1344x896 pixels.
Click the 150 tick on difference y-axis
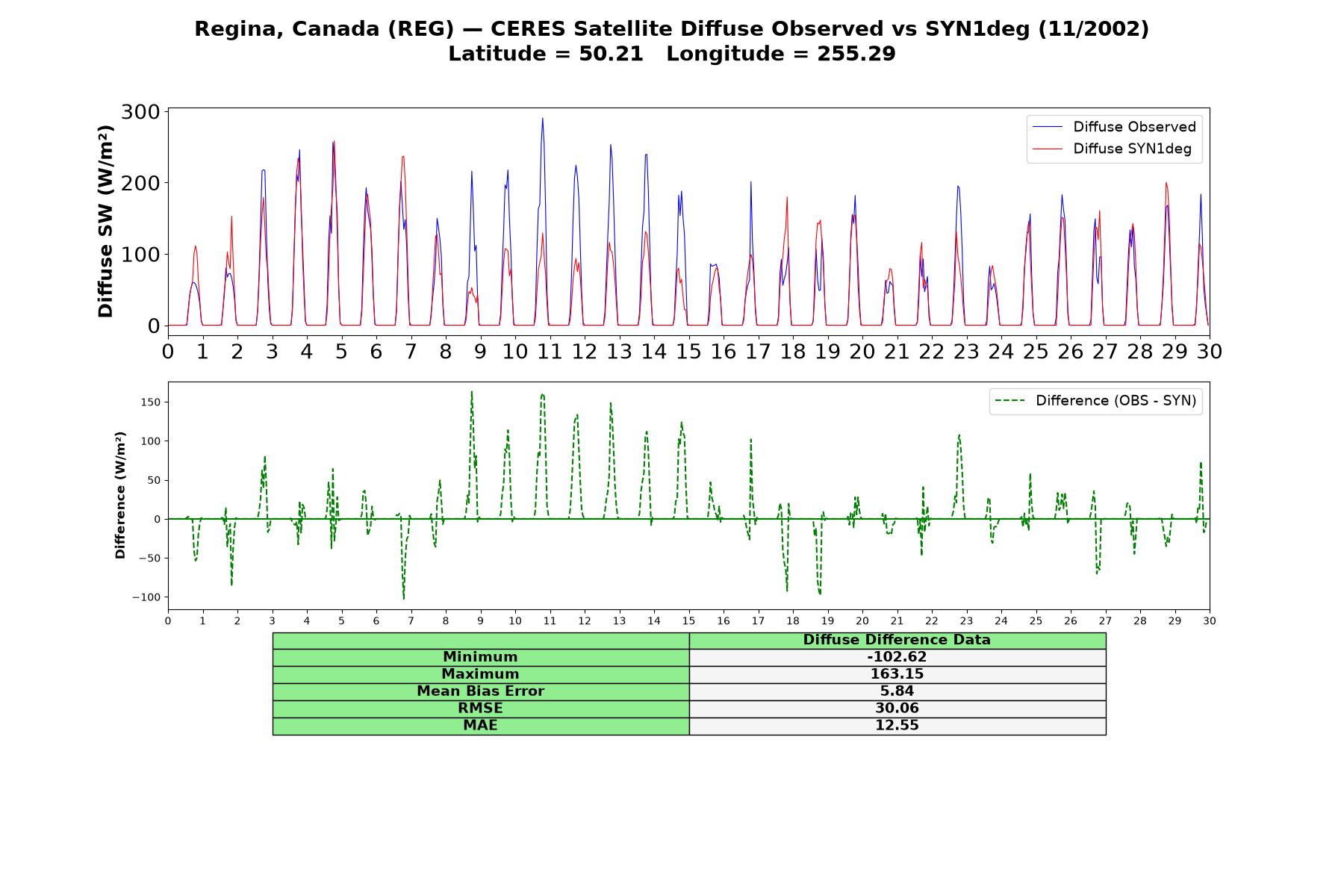tap(150, 402)
